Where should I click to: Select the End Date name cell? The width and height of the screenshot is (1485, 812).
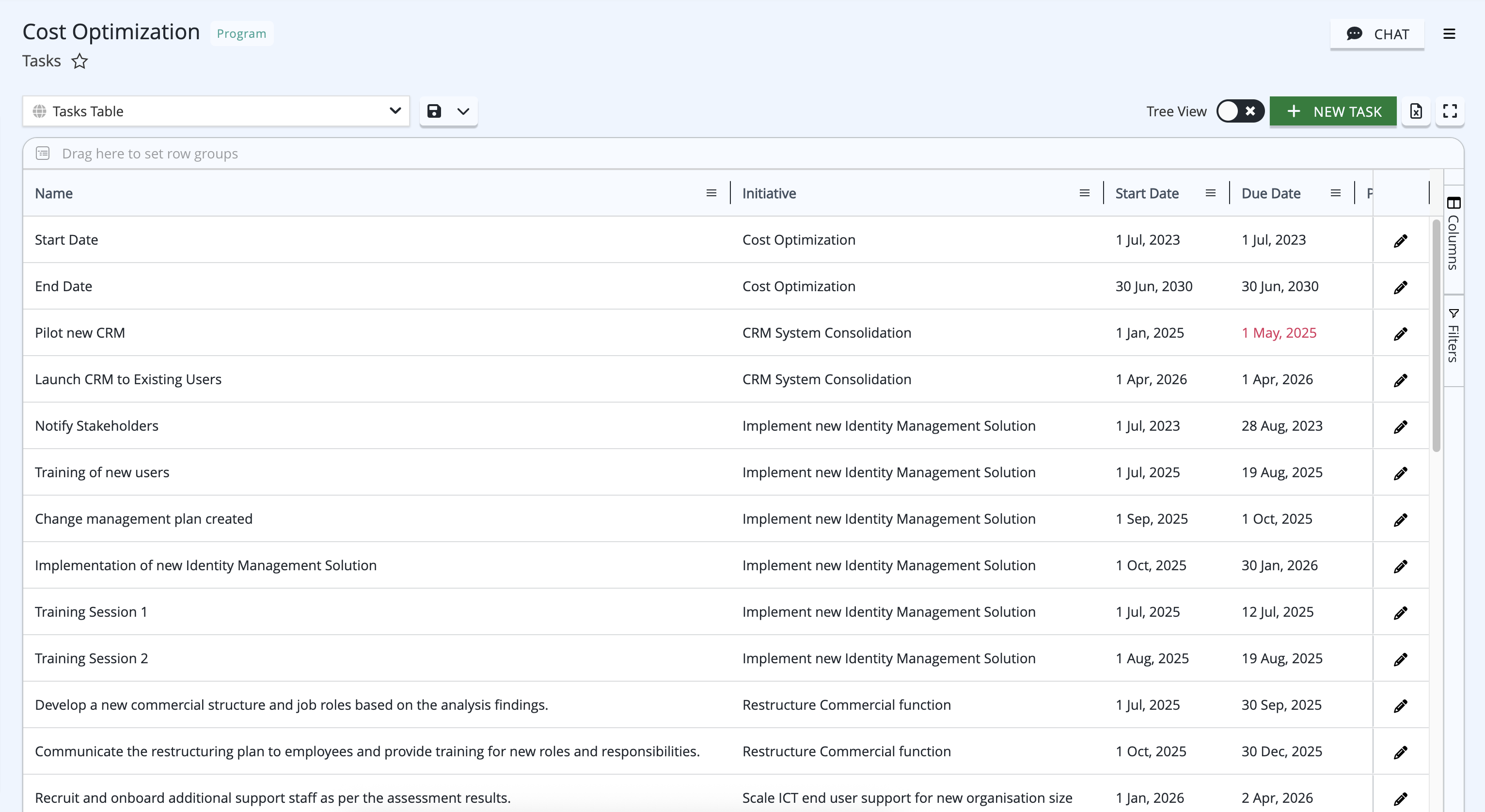(377, 286)
